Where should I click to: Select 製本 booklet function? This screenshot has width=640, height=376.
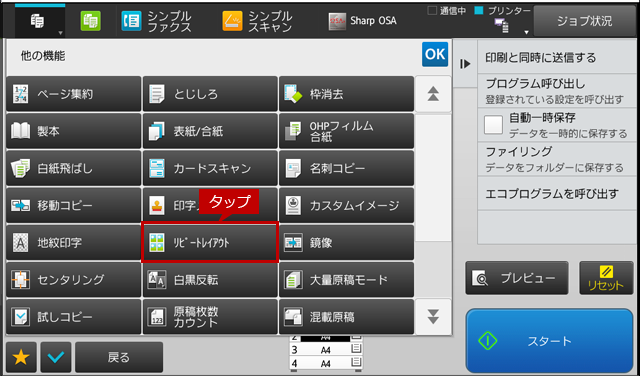point(73,131)
